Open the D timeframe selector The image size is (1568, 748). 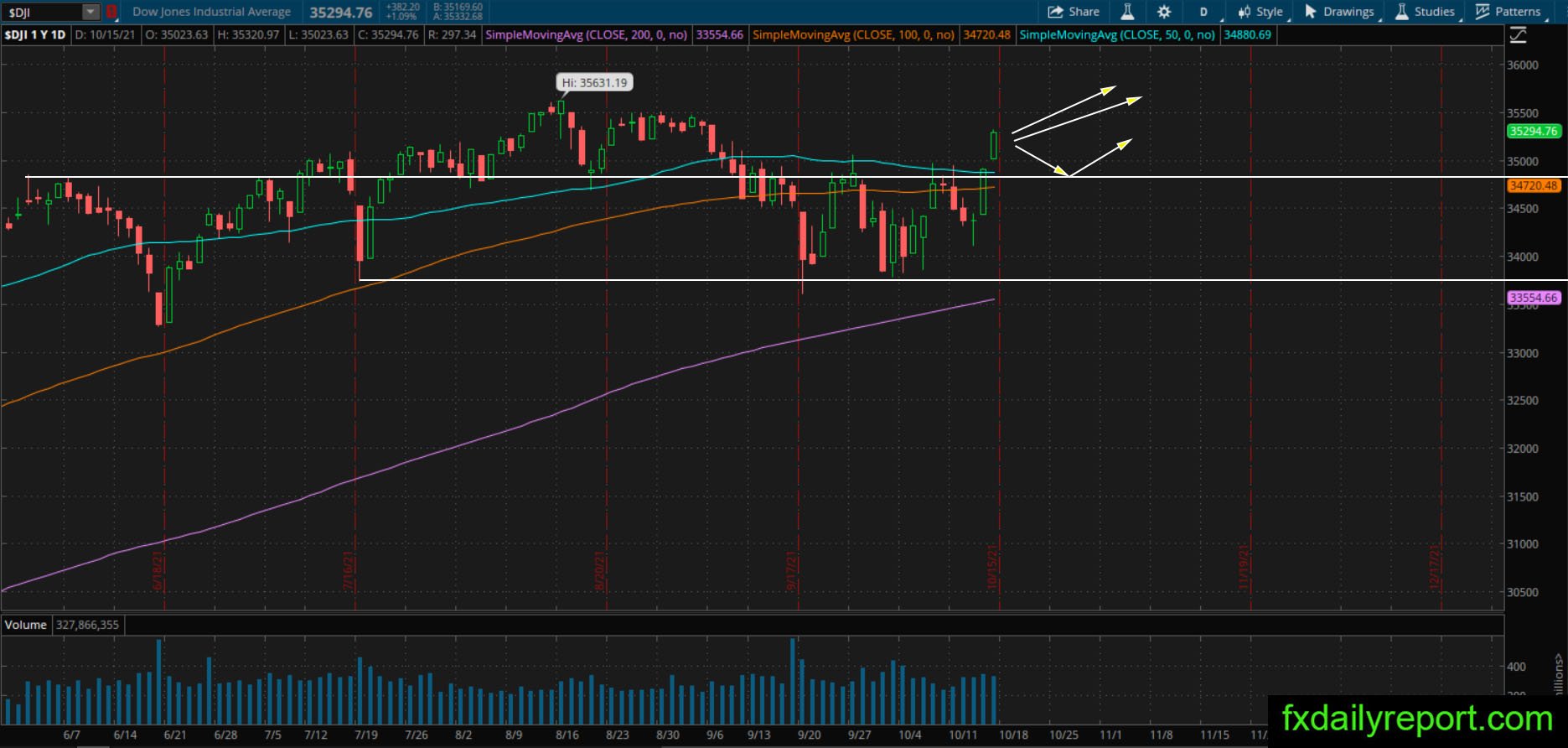coord(1204,12)
